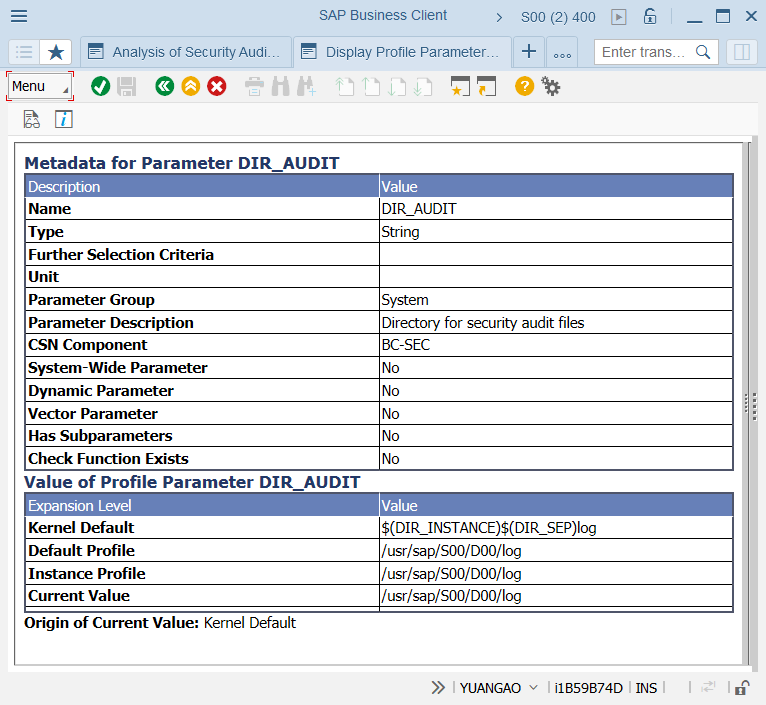Focus the Enter transaction search field
Image resolution: width=766 pixels, height=705 pixels.
[643, 52]
